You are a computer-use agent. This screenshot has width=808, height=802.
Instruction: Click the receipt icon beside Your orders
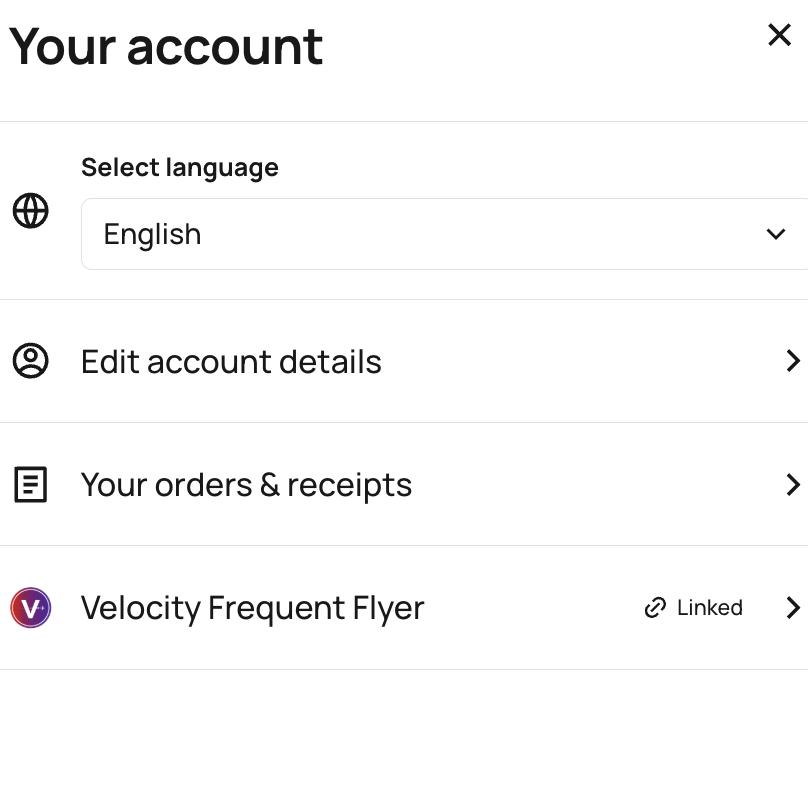click(x=30, y=485)
